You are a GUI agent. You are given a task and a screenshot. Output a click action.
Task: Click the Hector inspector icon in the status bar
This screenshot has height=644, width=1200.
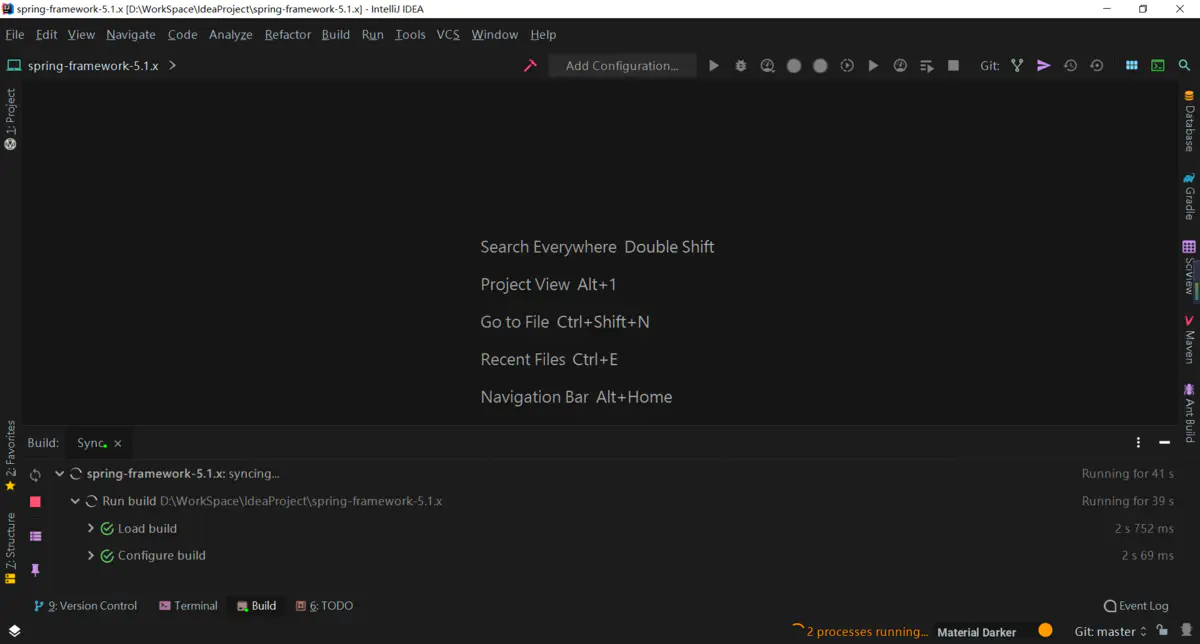pos(1186,631)
